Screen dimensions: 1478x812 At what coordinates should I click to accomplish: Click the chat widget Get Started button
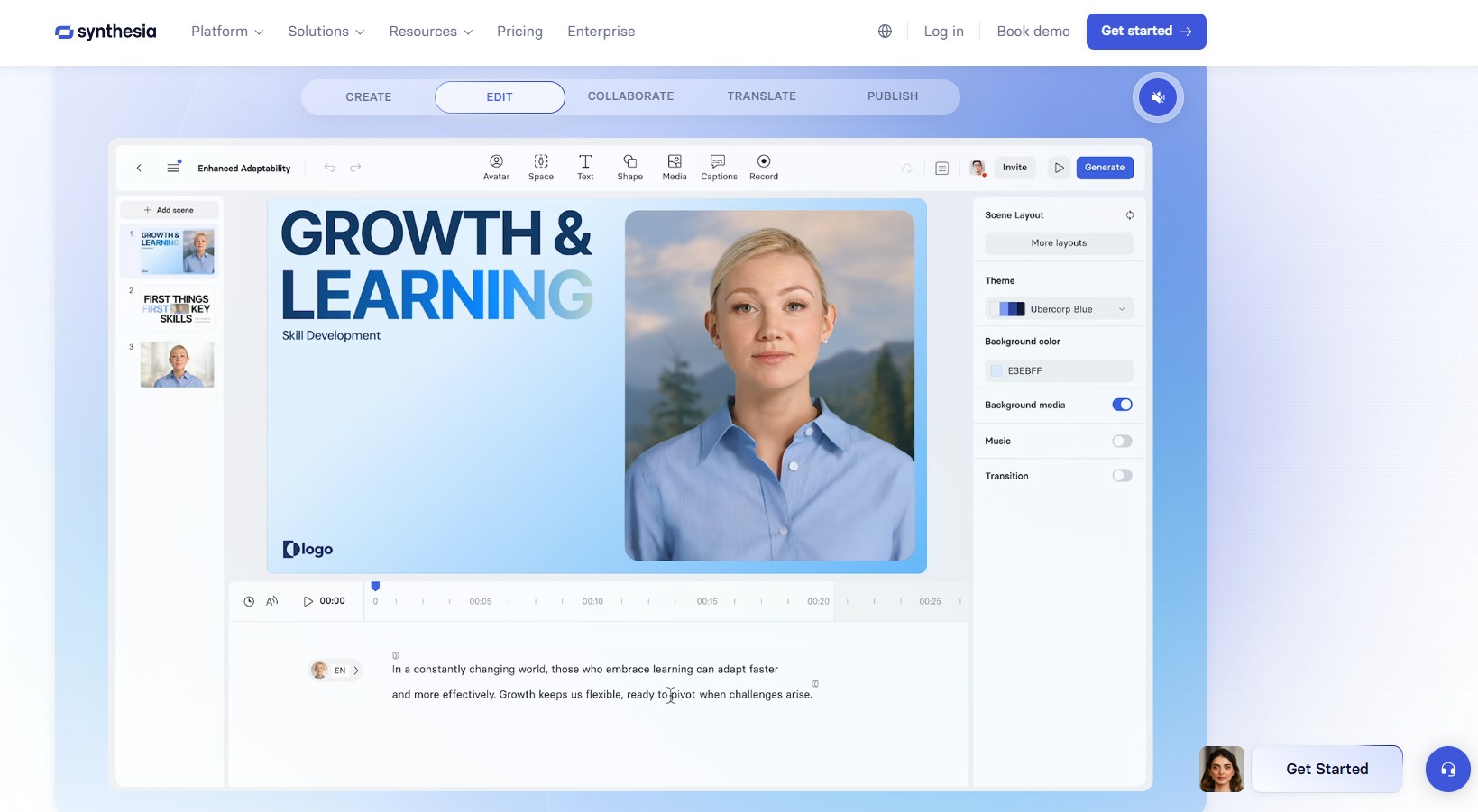[x=1327, y=770]
